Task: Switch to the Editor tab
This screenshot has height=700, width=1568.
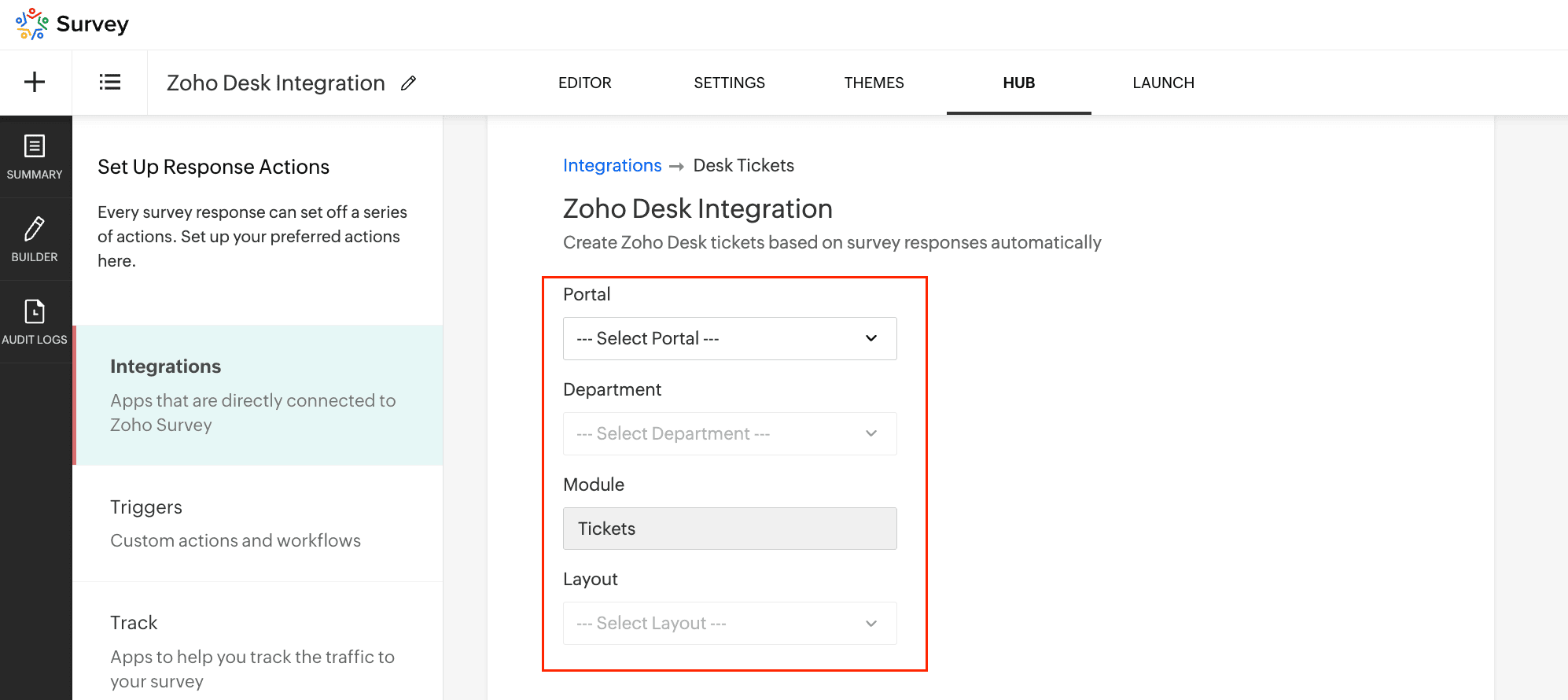Action: coord(584,83)
